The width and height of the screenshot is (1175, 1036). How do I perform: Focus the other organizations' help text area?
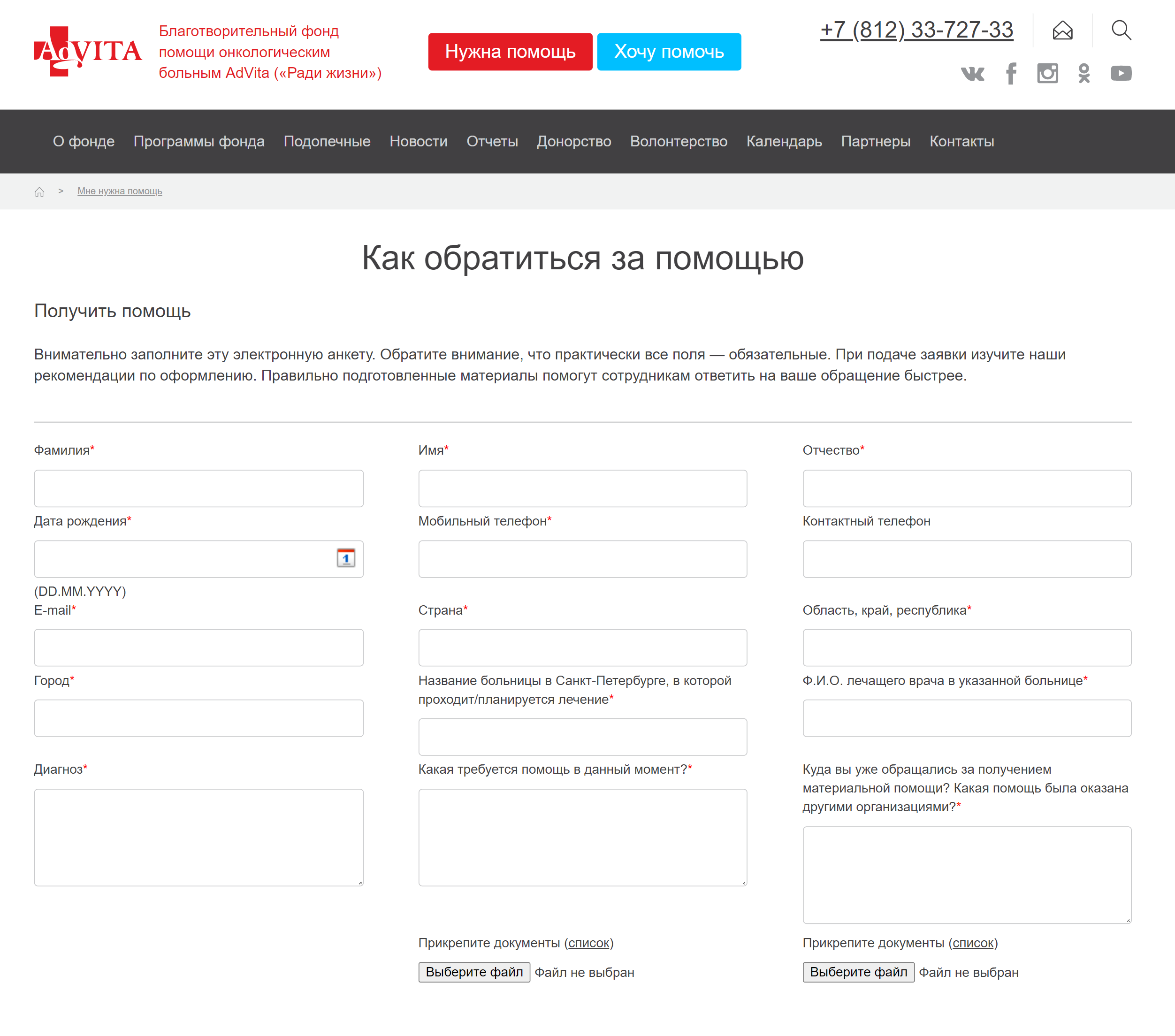[x=967, y=876]
